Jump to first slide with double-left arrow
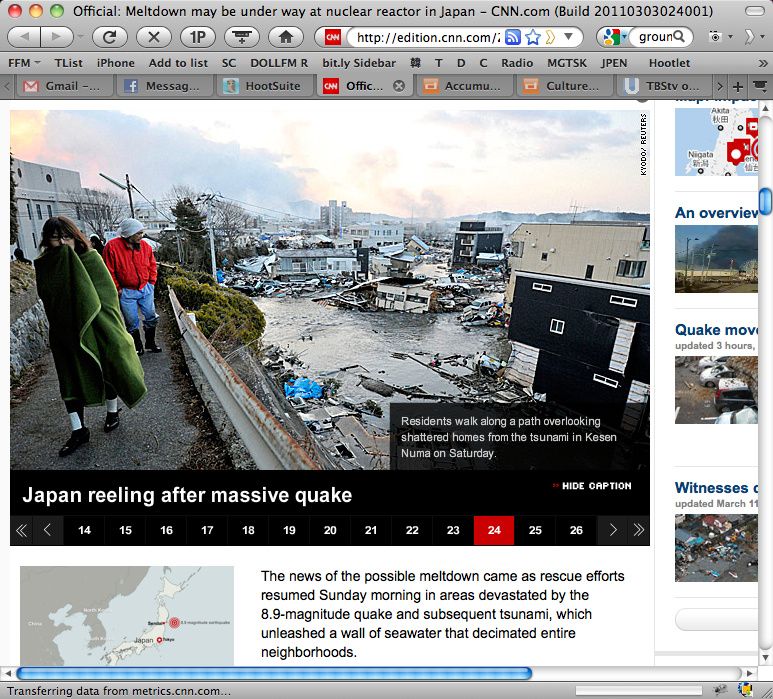773x699 pixels. pos(21,530)
